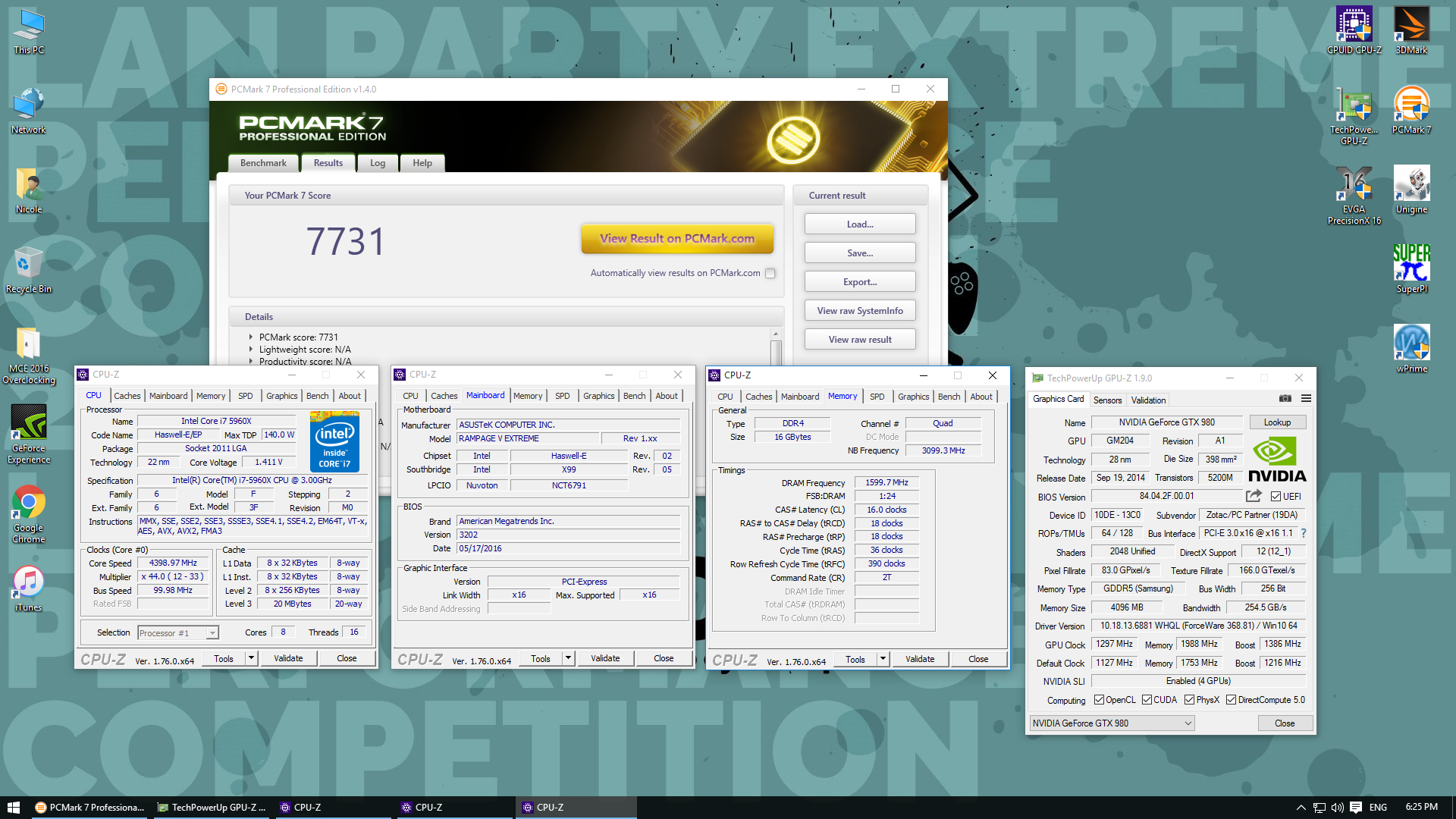The width and height of the screenshot is (1456, 819).
Task: Click the GPU-Z Lookup button
Action: pos(1277,422)
